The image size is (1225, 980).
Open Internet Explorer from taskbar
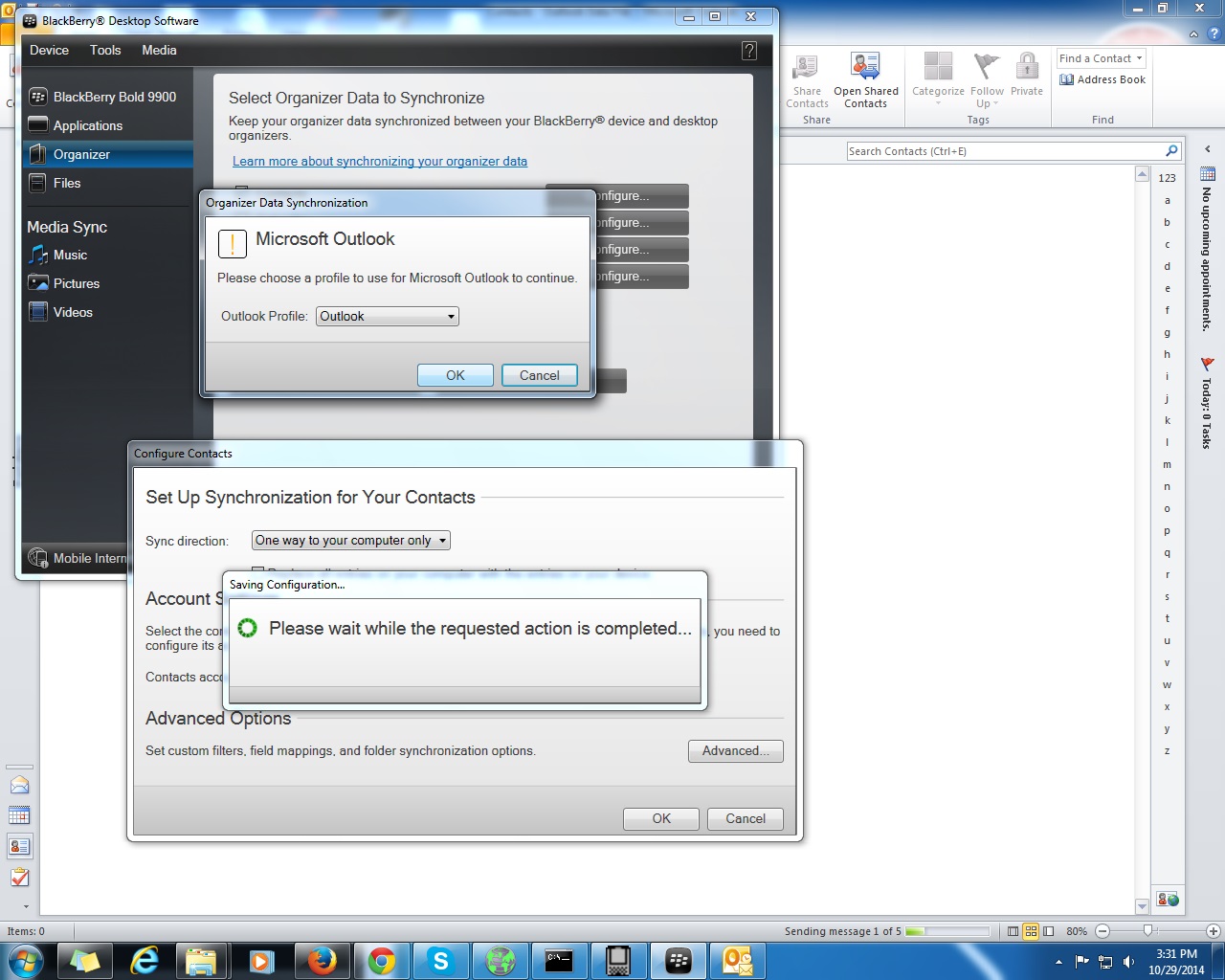145,961
